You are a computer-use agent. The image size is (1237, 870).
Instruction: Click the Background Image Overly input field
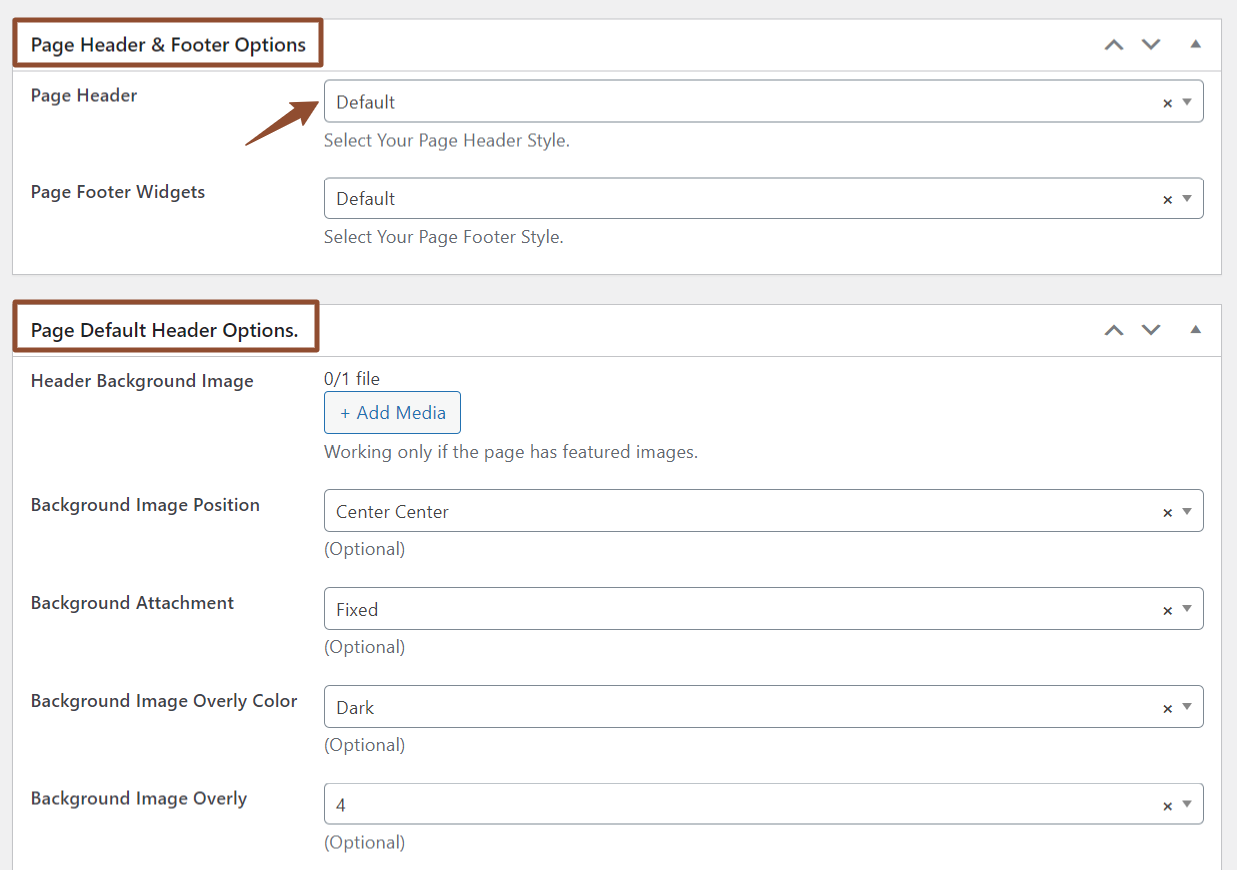tap(700, 804)
